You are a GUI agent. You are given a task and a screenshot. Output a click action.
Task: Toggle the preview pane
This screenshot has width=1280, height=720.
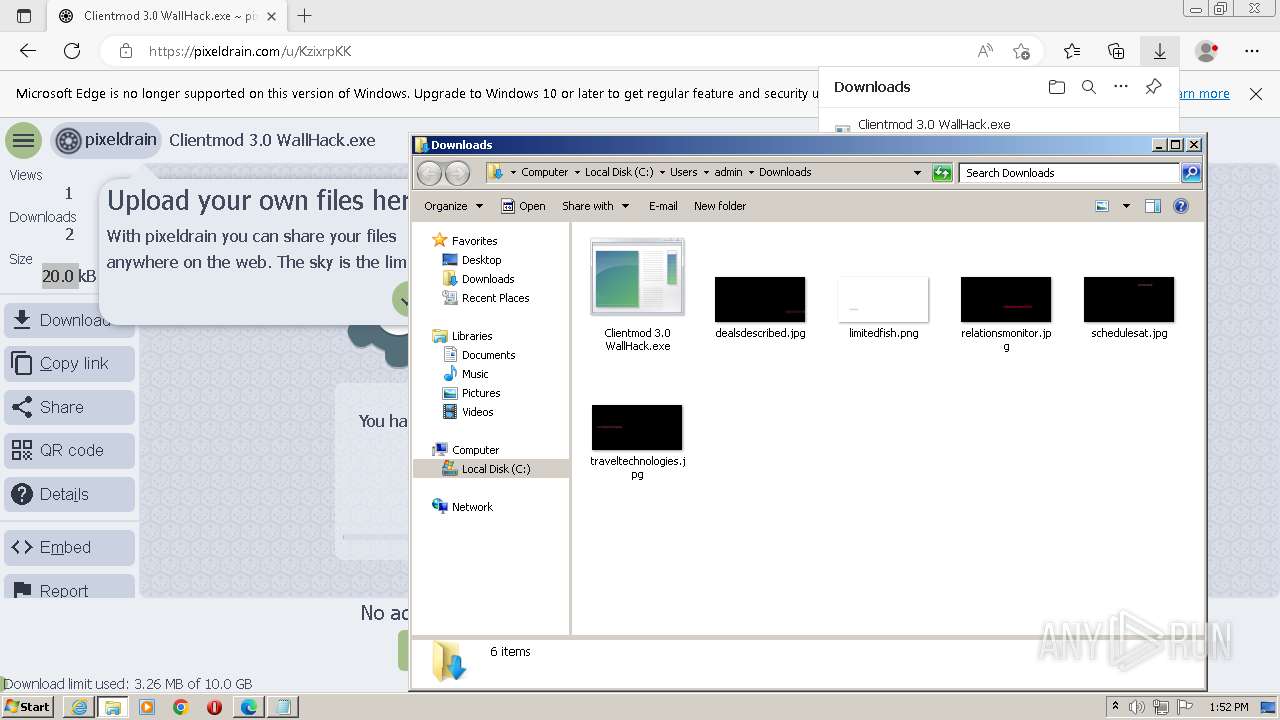(1153, 206)
